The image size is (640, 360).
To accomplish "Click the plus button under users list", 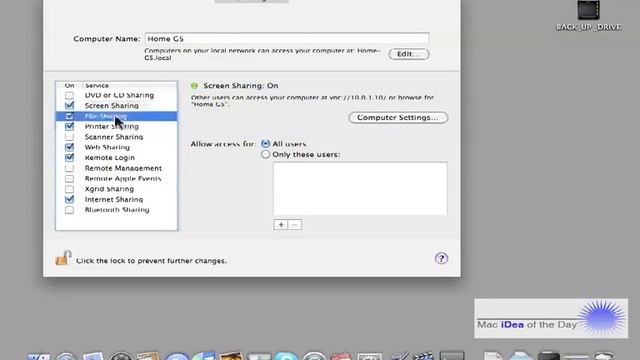I will [x=281, y=224].
